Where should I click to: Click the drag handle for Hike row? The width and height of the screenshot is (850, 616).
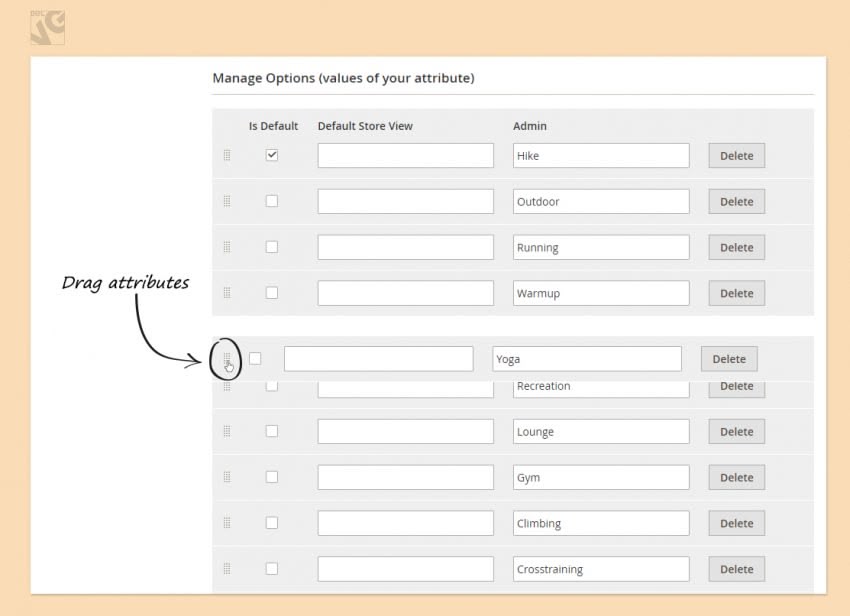coord(227,156)
